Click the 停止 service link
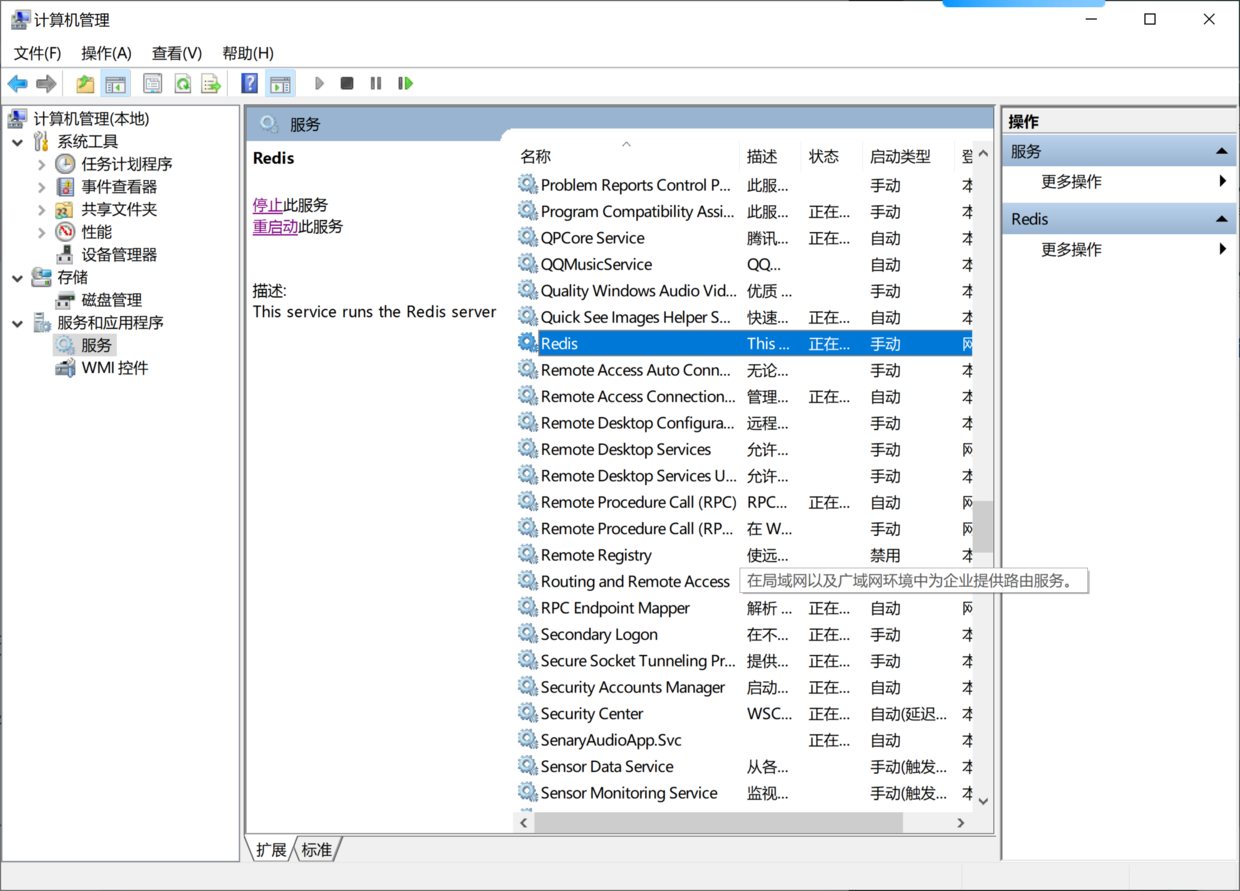The height and width of the screenshot is (891, 1240). pos(267,205)
